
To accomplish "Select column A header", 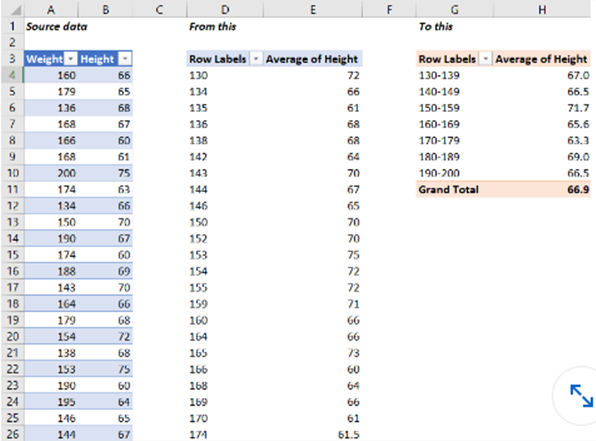I will point(51,9).
